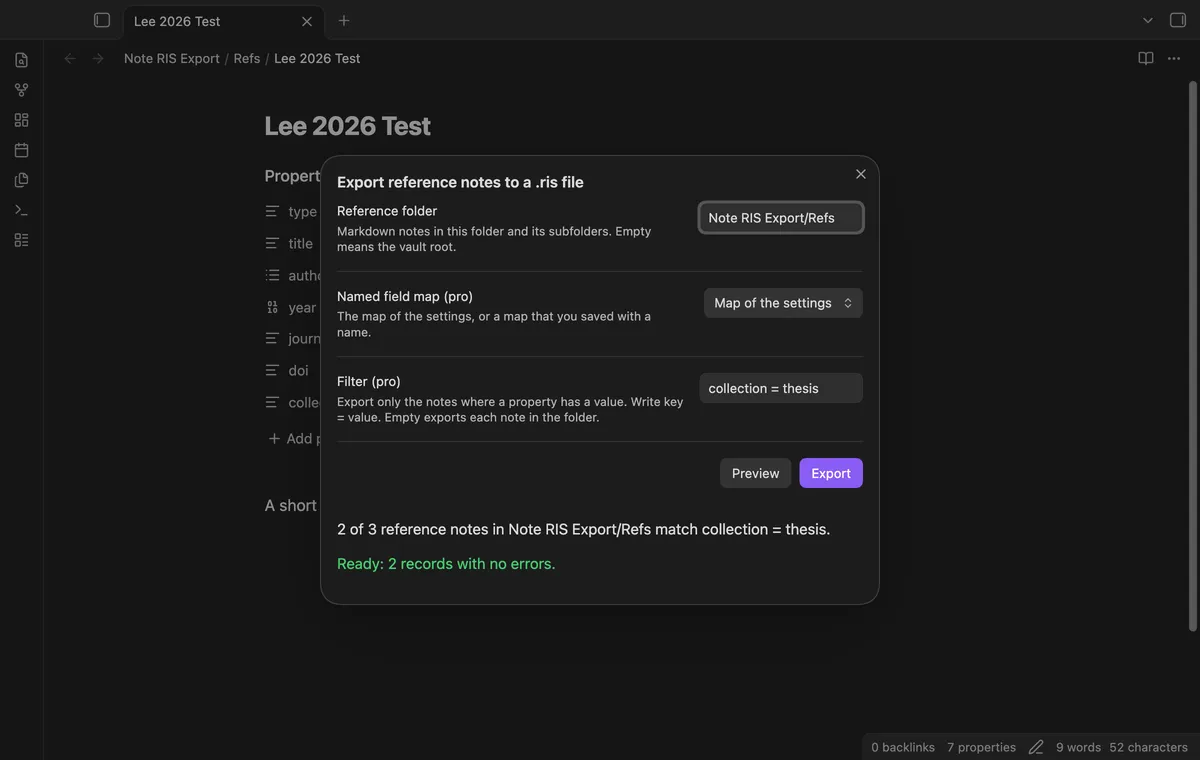
Task: Click the title property icon
Action: coord(272,243)
